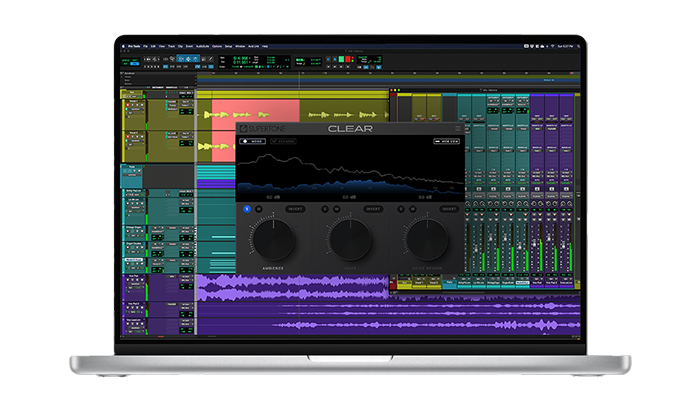The height and width of the screenshot is (410, 700).
Task: Solo the Ambience band with S button
Action: click(x=246, y=209)
